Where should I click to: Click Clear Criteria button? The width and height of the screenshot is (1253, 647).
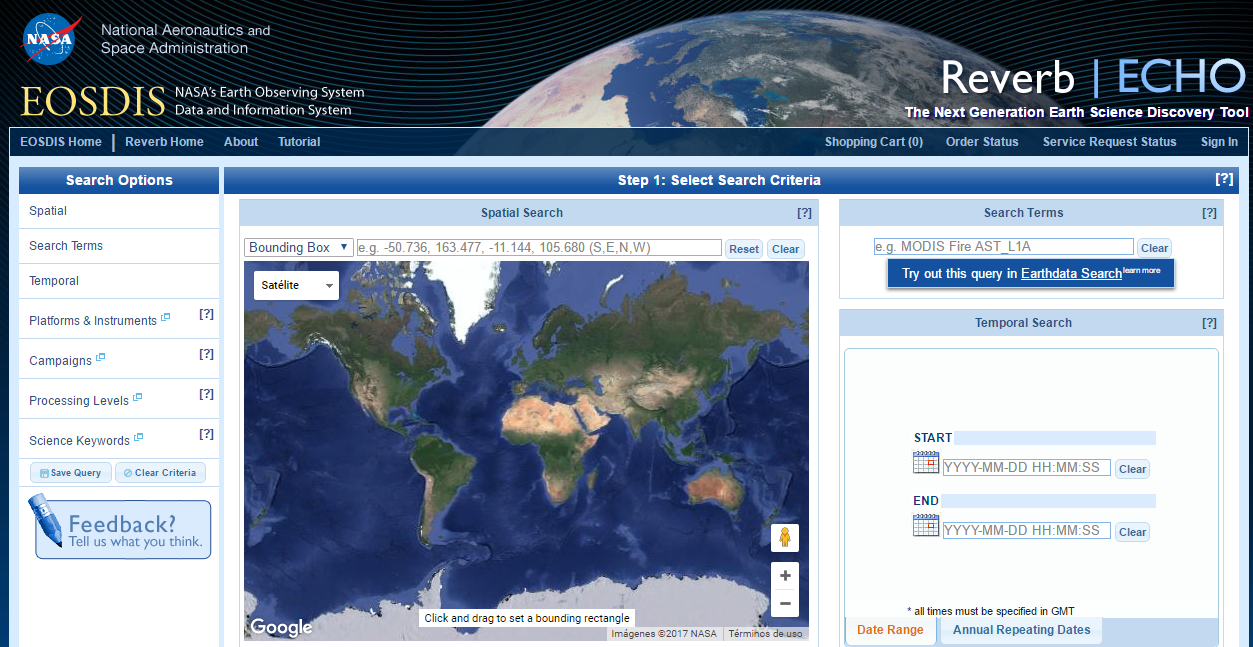point(160,473)
